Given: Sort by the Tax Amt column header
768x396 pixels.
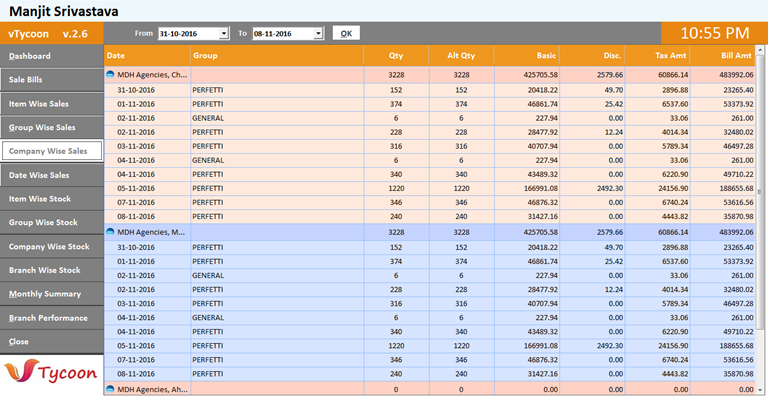Looking at the screenshot, I should tap(657, 56).
